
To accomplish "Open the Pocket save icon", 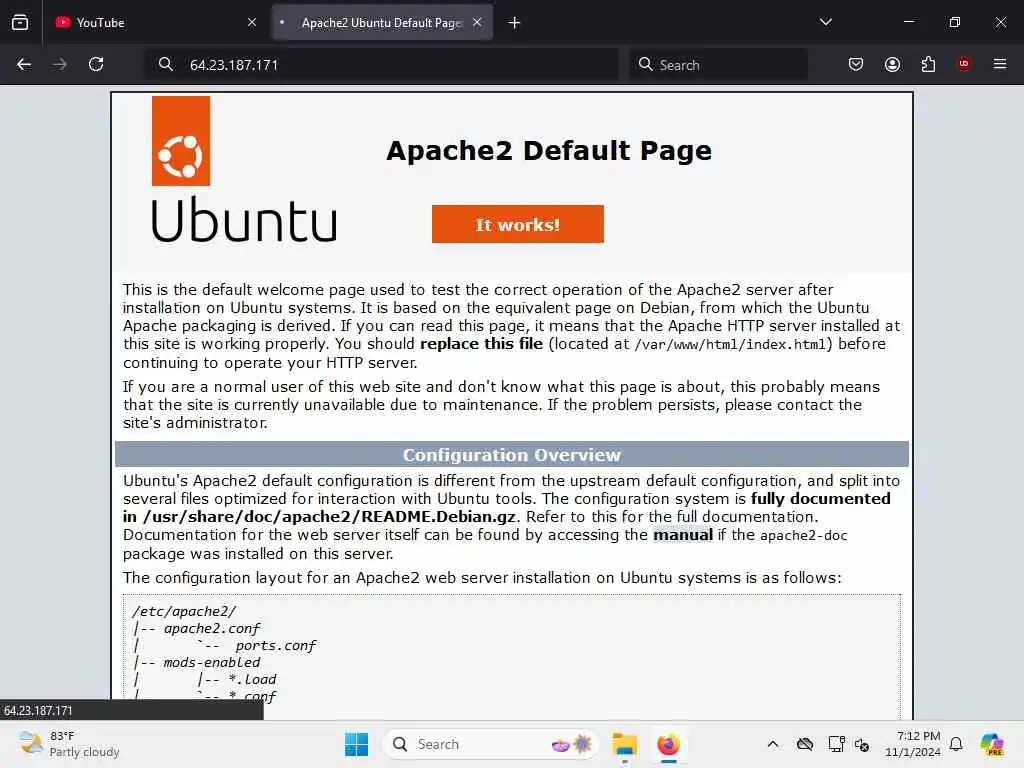I will click(856, 64).
